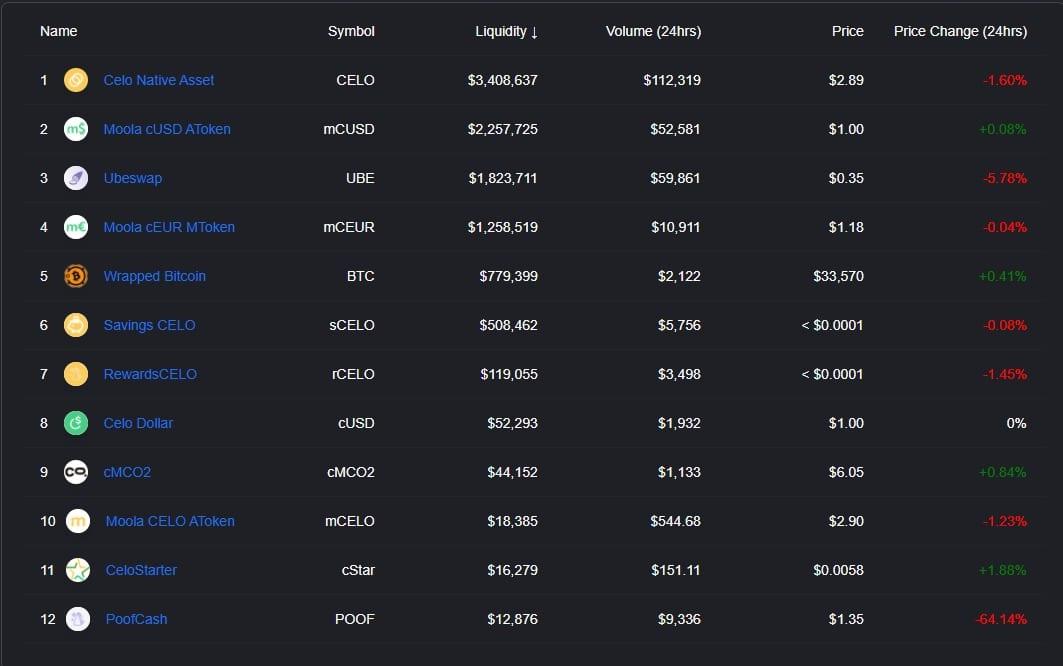1063x666 pixels.
Task: Click the $0.0058 price value
Action: [x=839, y=570]
